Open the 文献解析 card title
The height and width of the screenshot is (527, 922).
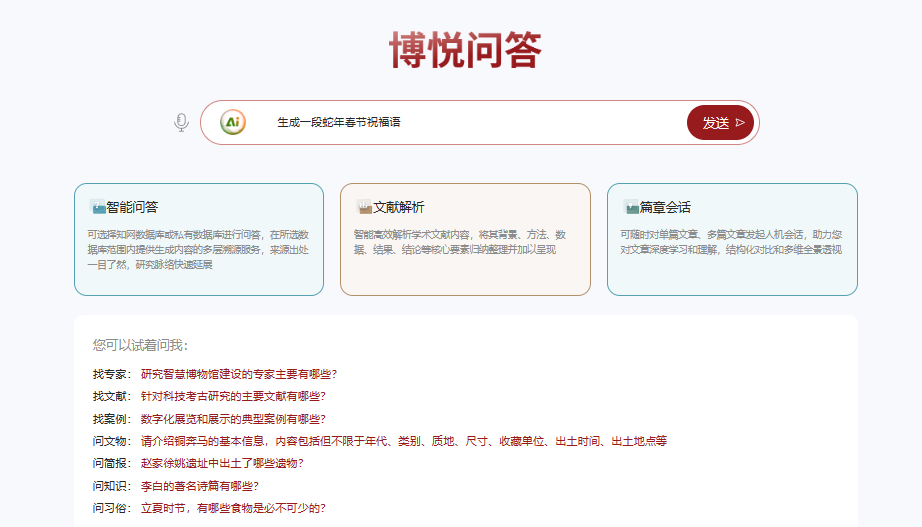(x=398, y=207)
